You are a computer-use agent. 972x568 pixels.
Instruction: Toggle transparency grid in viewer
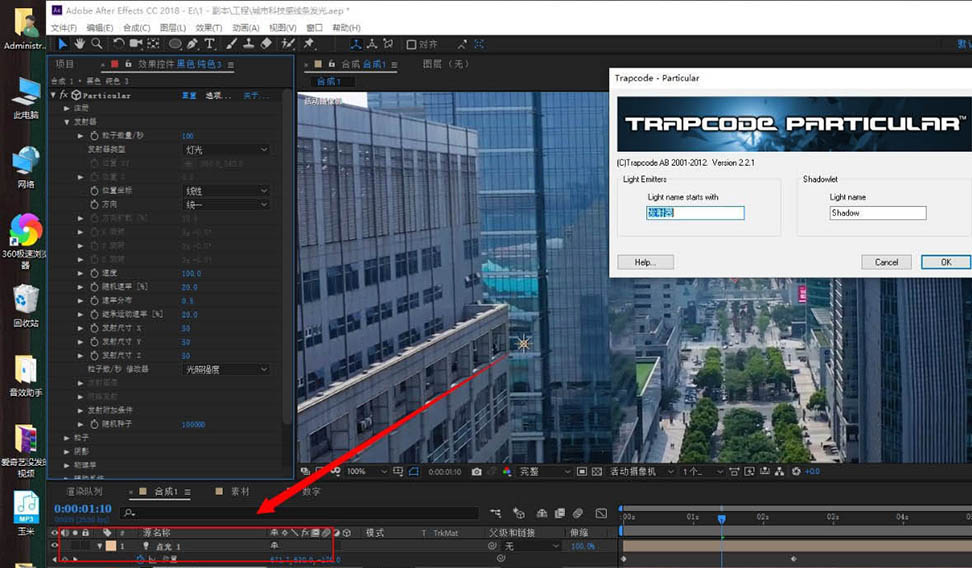[596, 472]
